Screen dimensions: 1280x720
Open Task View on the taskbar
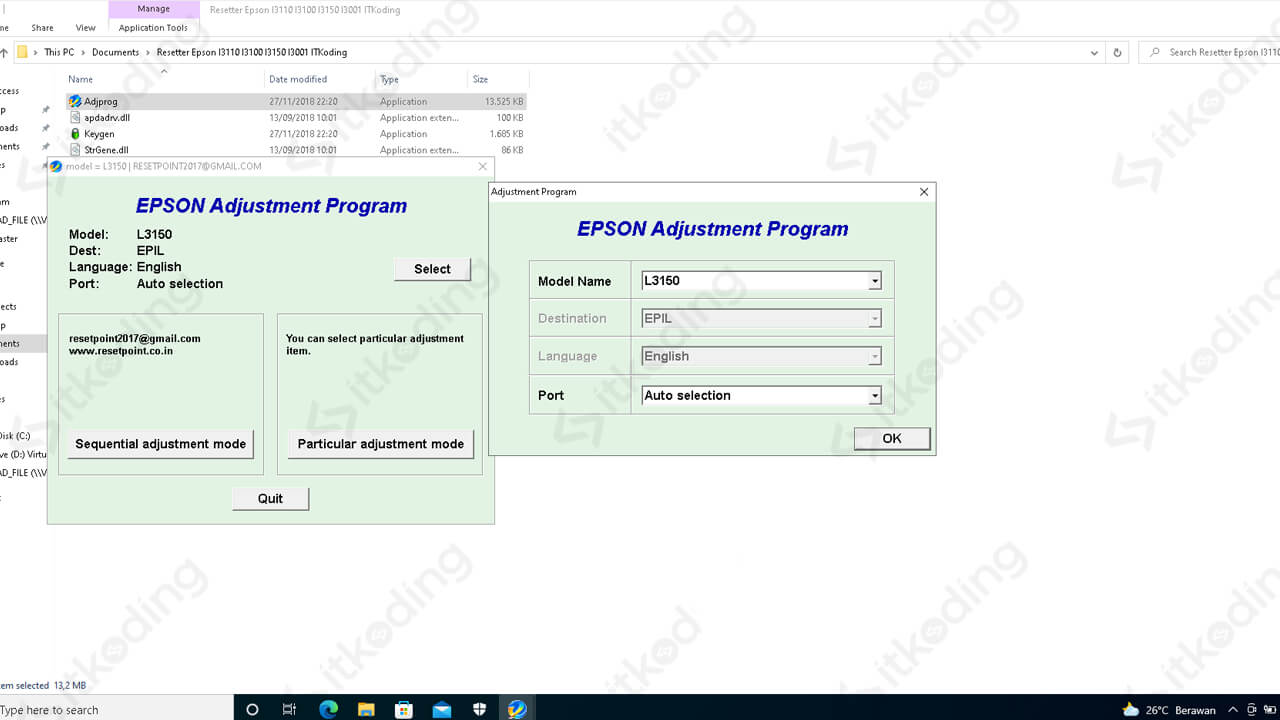point(289,709)
